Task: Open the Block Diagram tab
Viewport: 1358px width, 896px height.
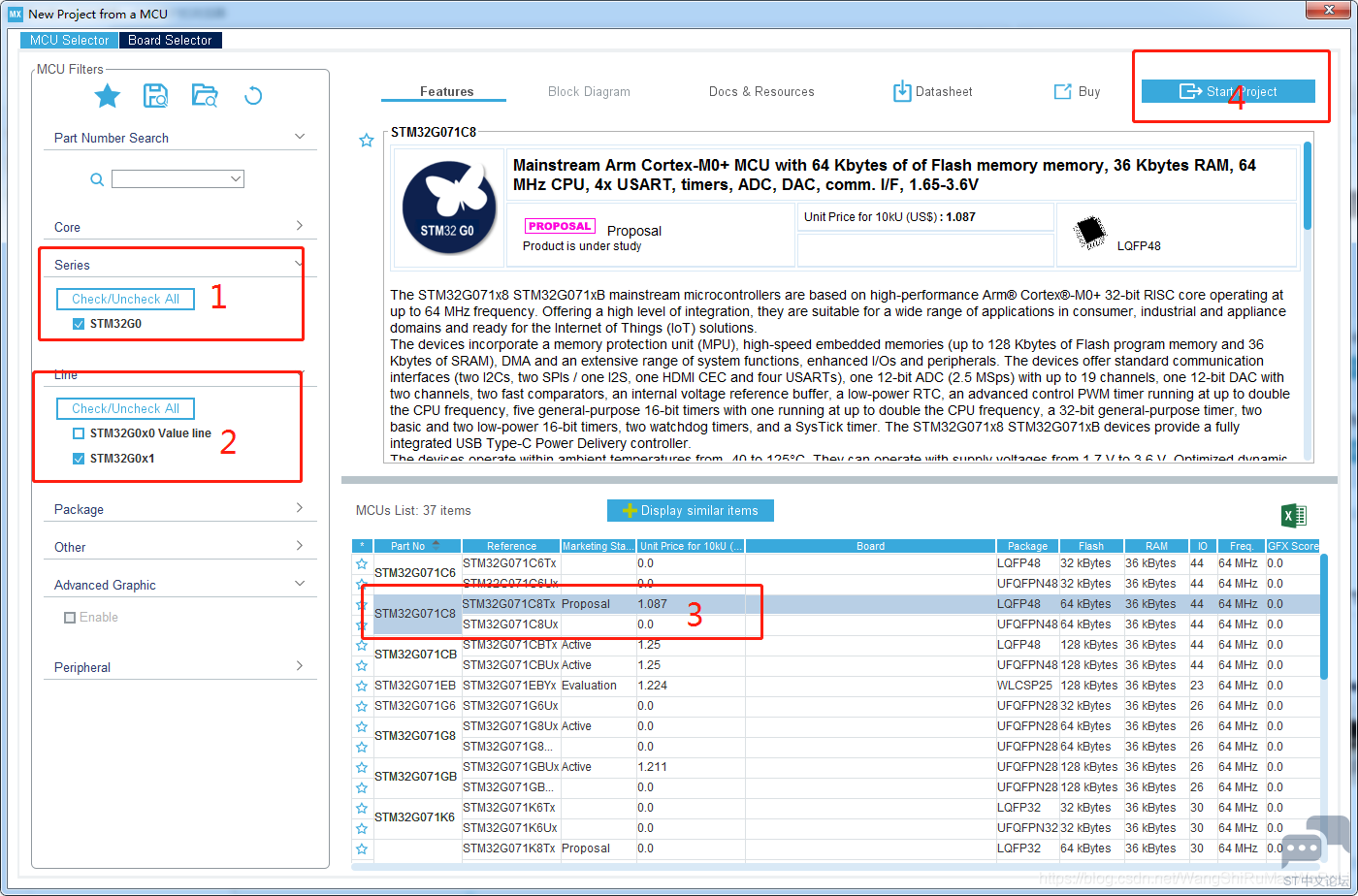Action: pyautogui.click(x=589, y=91)
